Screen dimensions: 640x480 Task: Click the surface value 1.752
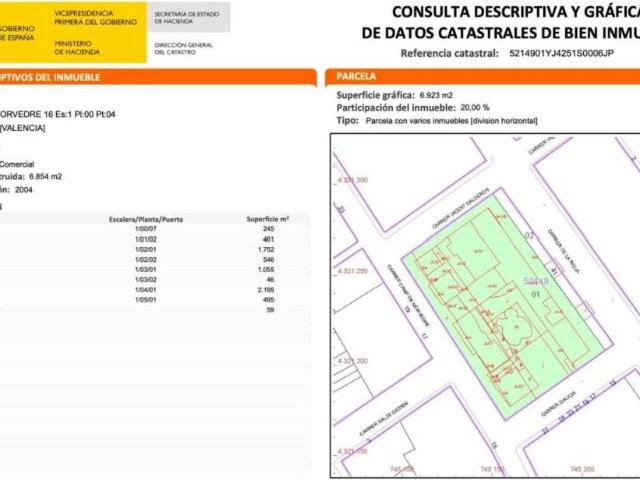[266, 249]
